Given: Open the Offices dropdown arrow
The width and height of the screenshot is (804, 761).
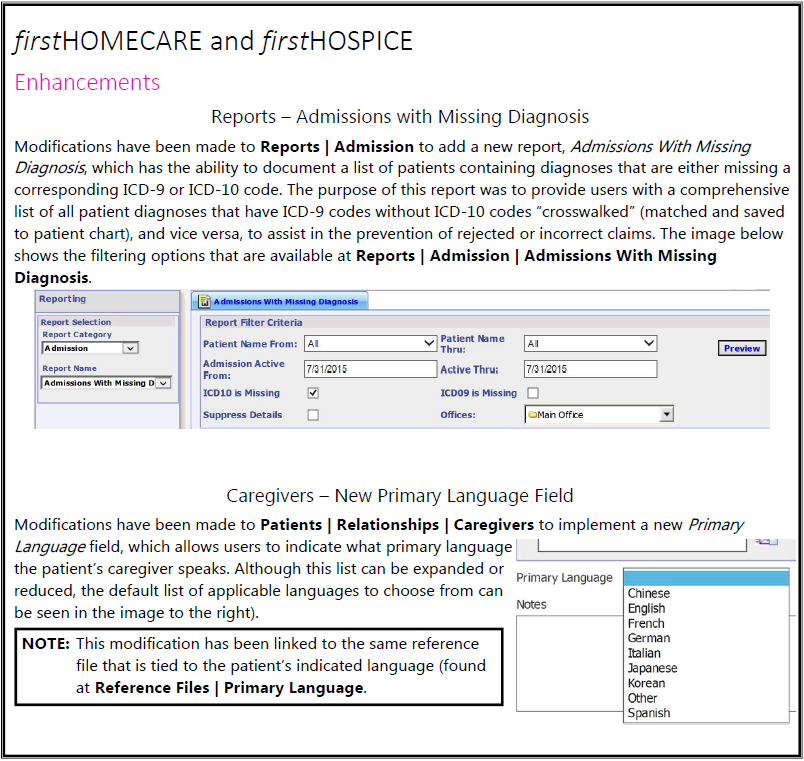Looking at the screenshot, I should [x=666, y=415].
